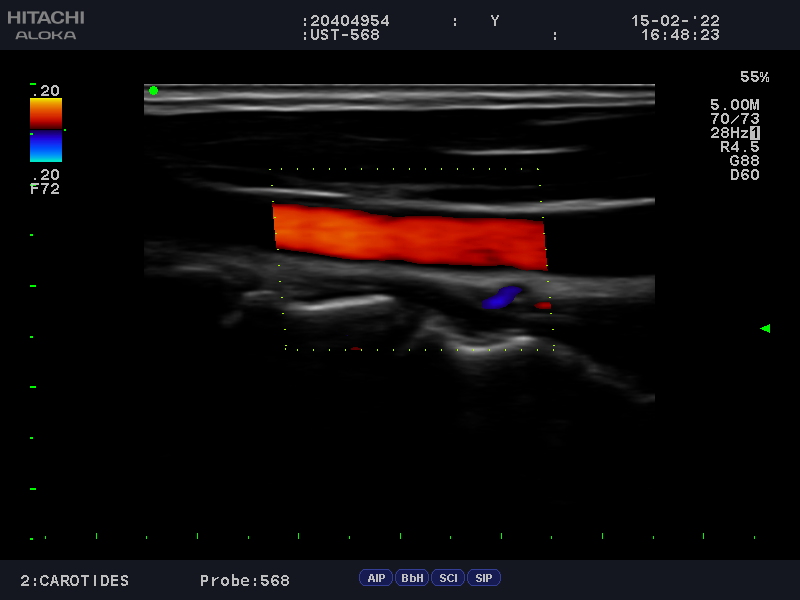This screenshot has height=600, width=800.
Task: Click the D60 dynamic range value
Action: (x=744, y=175)
